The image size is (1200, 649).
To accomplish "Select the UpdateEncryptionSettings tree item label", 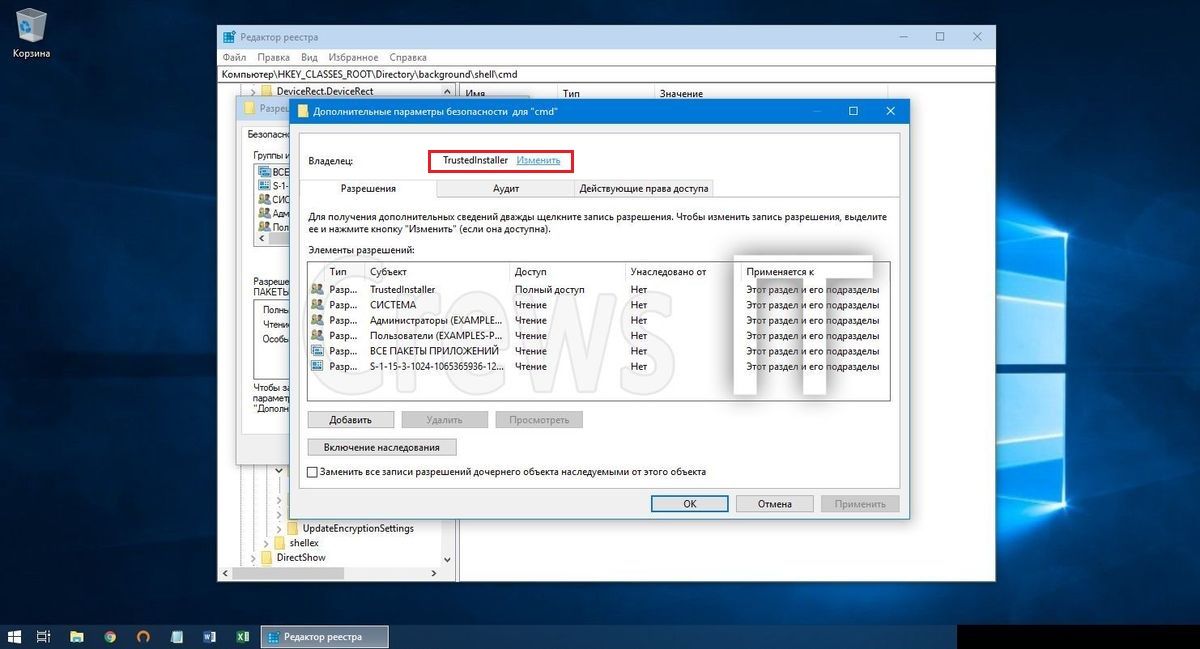I will tap(358, 528).
